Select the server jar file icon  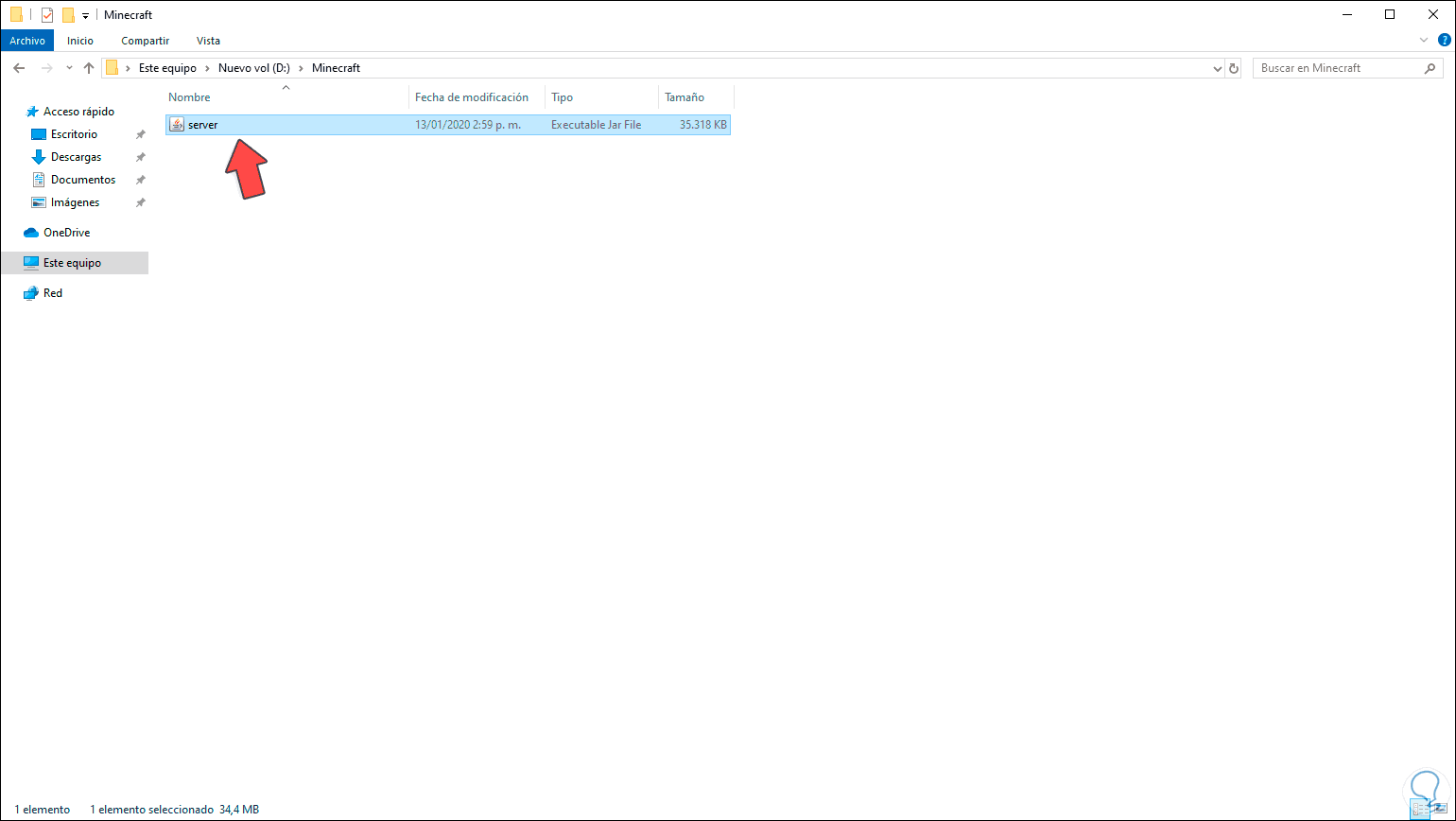pos(177,125)
